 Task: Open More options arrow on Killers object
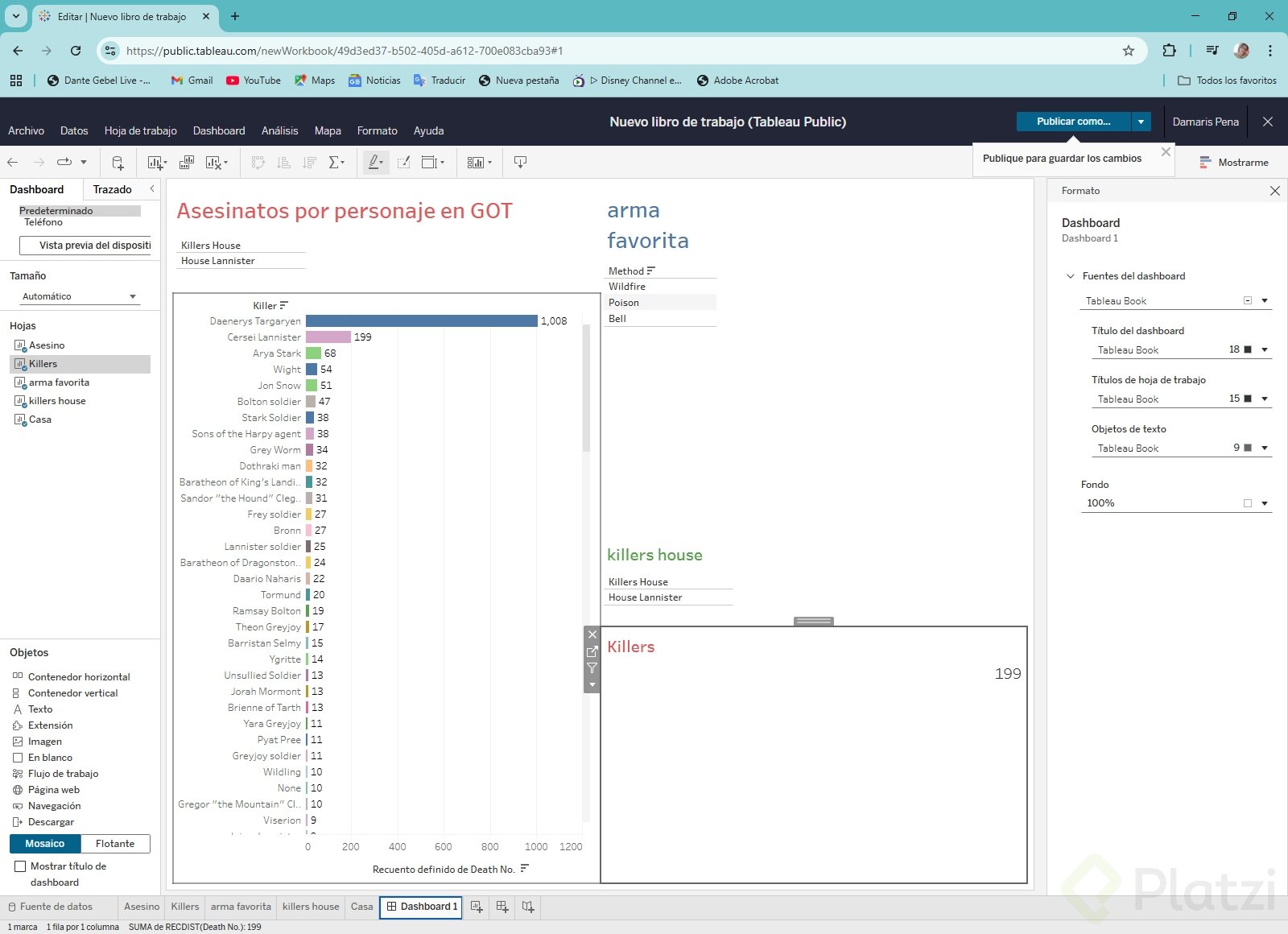point(592,685)
